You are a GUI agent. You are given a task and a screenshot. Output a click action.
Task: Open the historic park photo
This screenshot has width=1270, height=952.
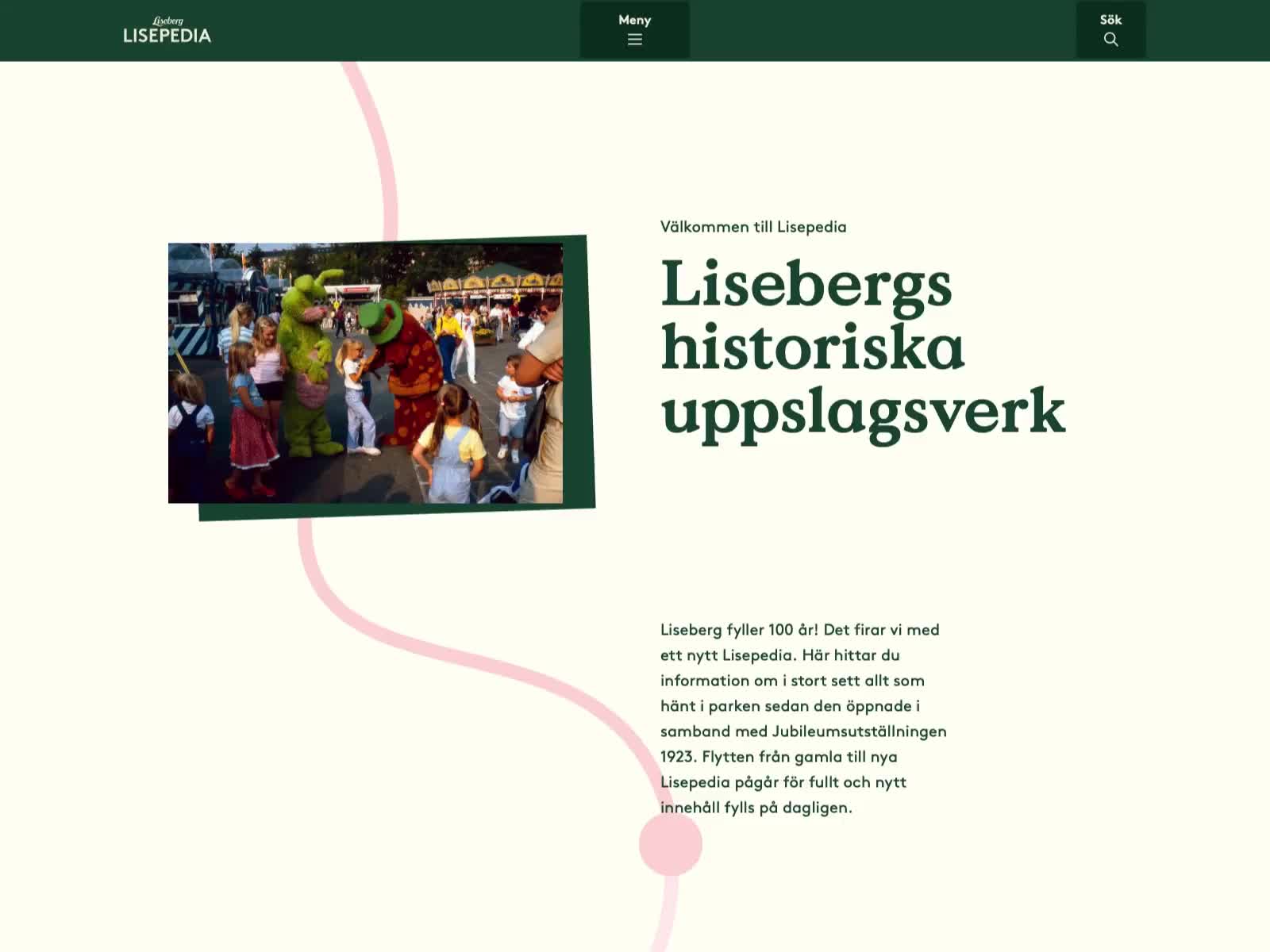coord(365,373)
